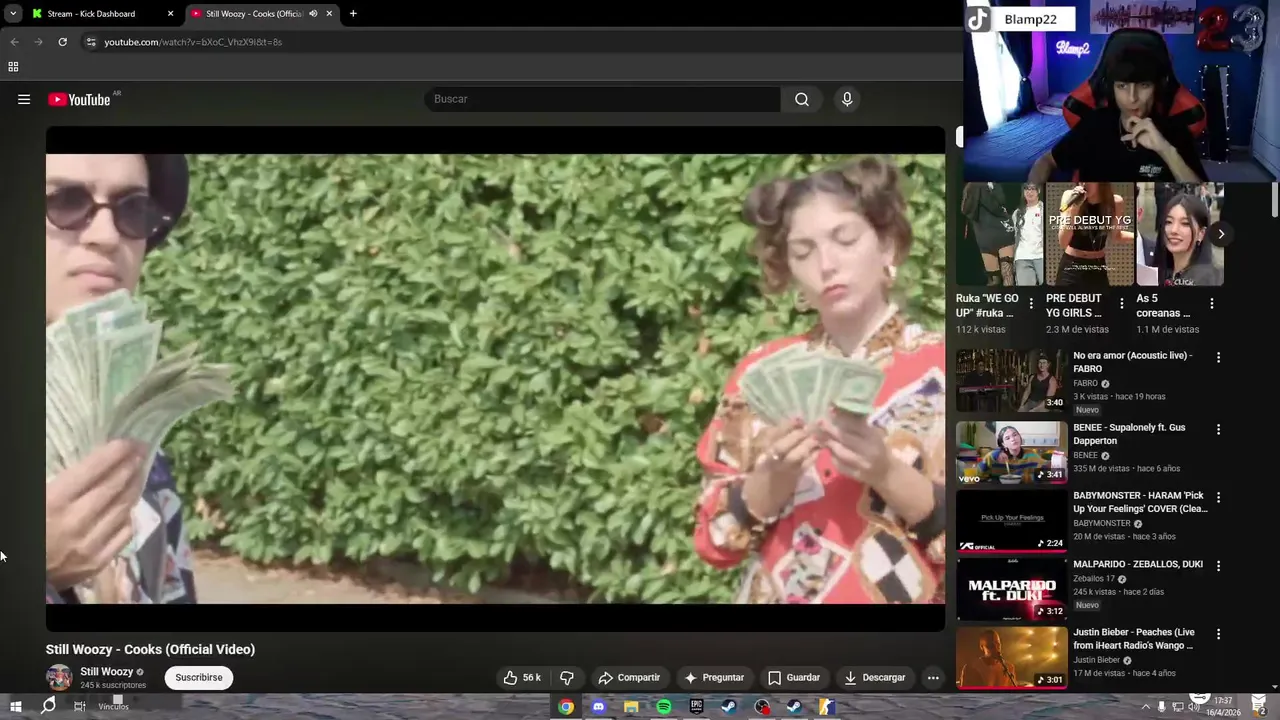Open the Still Woozy channel name link

click(106, 672)
